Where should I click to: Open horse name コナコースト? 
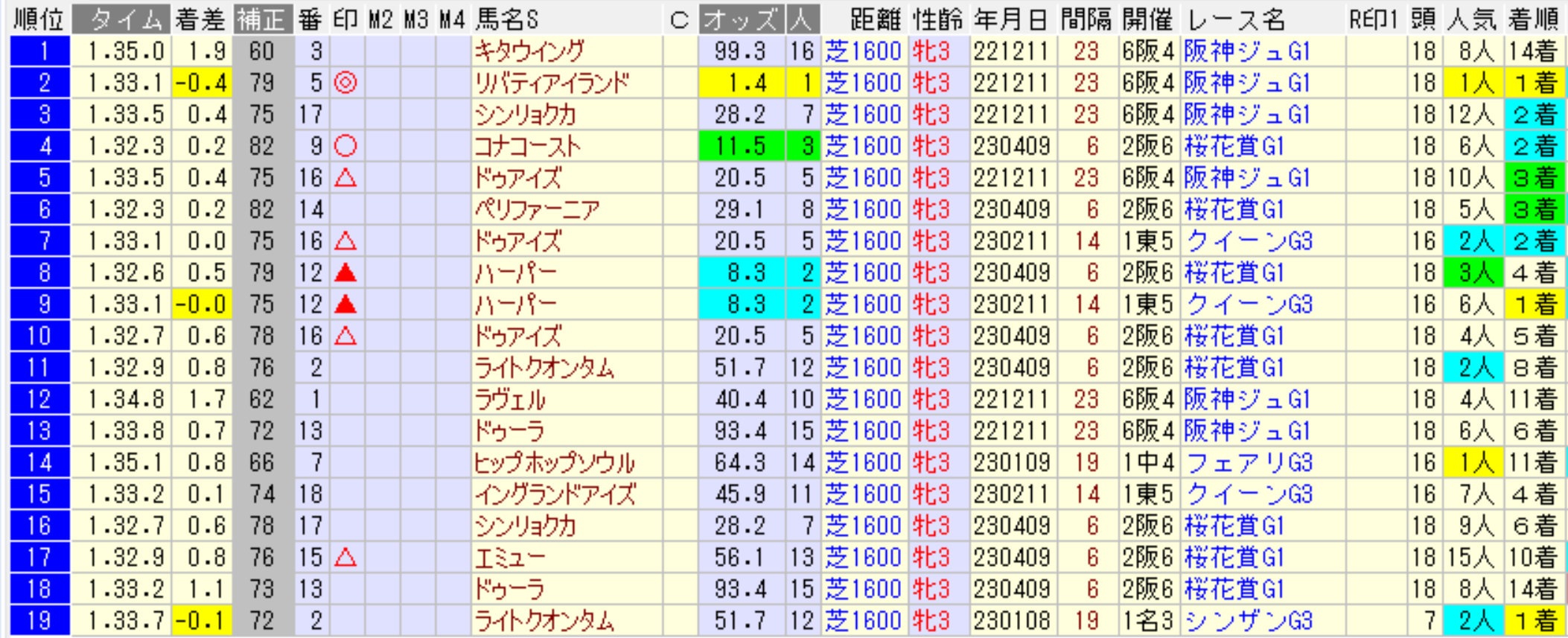tap(527, 146)
